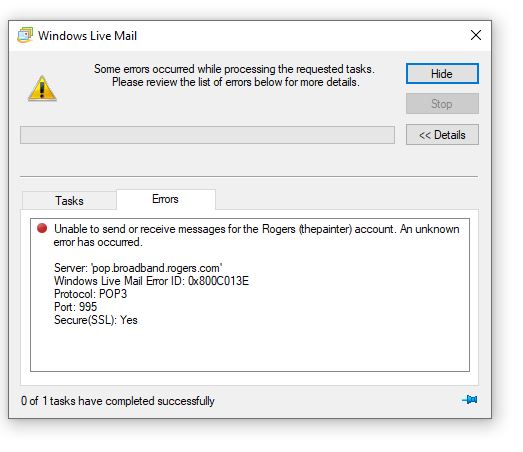Close the Windows Live Mail dialog
Viewport: 523px width, 452px height.
[x=476, y=35]
